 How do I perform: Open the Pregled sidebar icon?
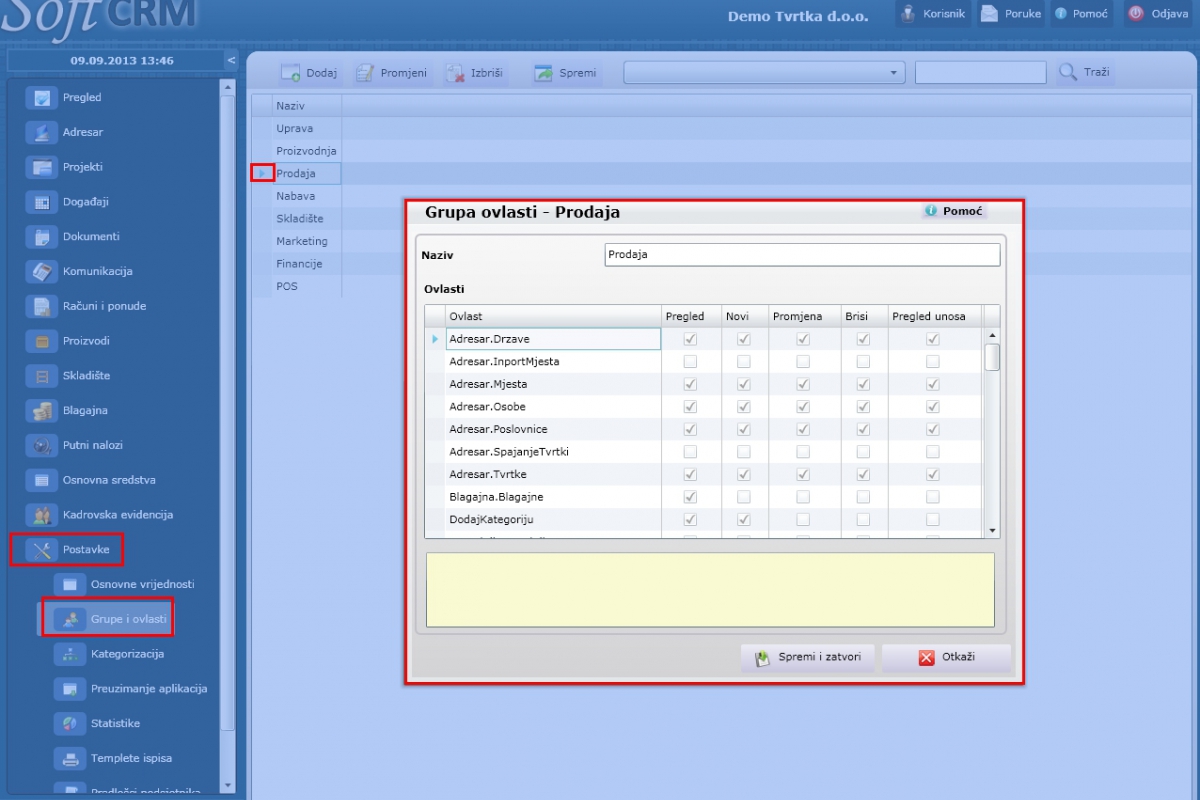click(x=41, y=98)
